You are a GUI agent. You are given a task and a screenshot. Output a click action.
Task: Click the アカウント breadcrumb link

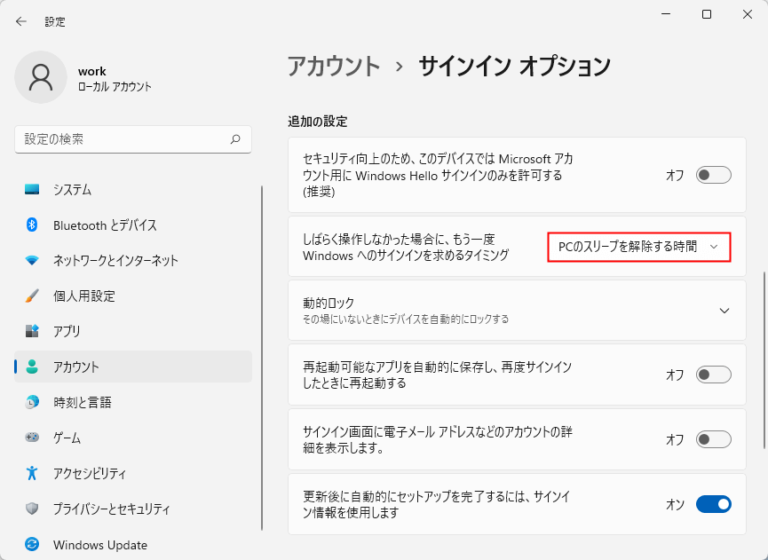coord(334,66)
